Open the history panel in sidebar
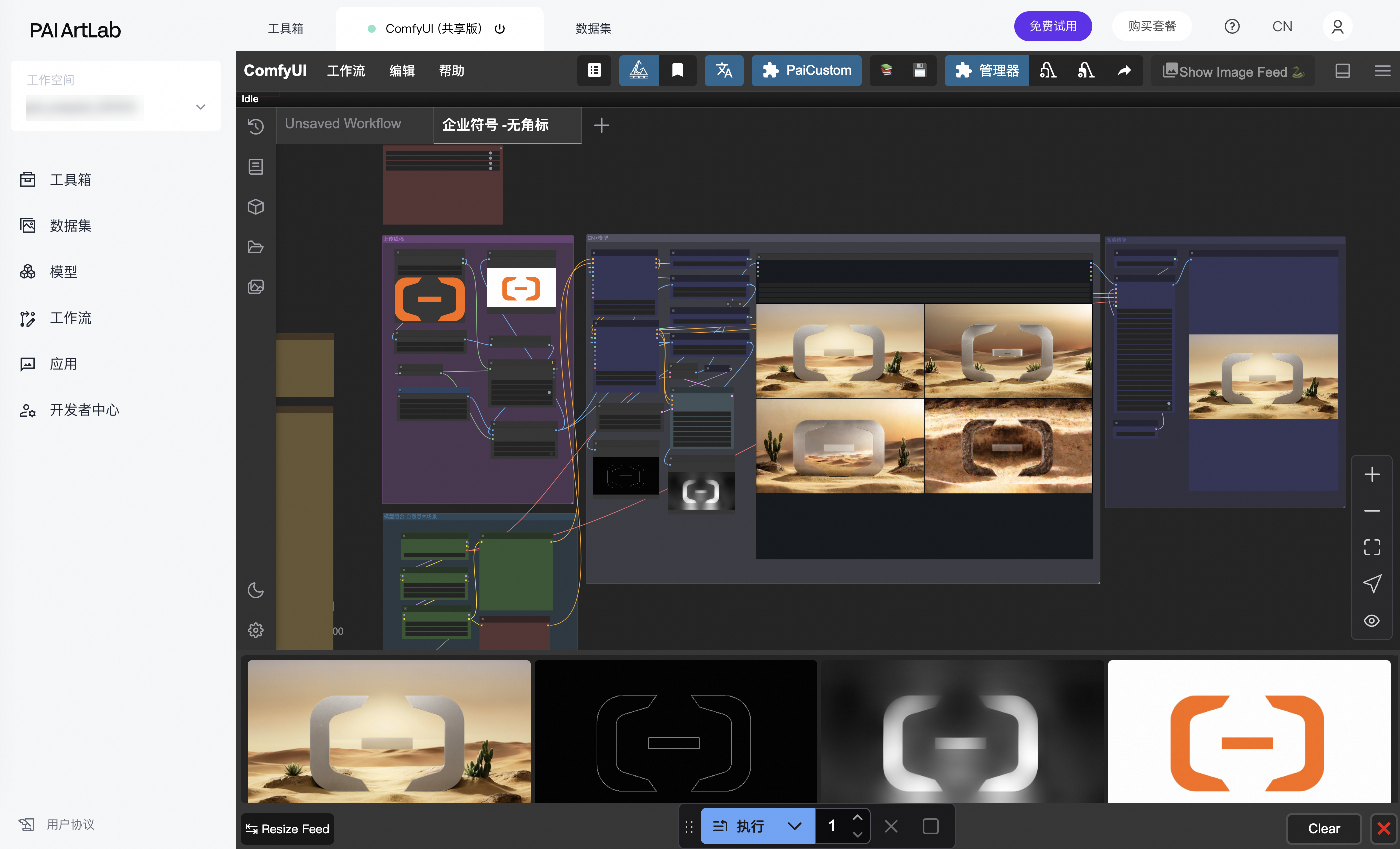This screenshot has width=1400, height=849. (x=255, y=126)
